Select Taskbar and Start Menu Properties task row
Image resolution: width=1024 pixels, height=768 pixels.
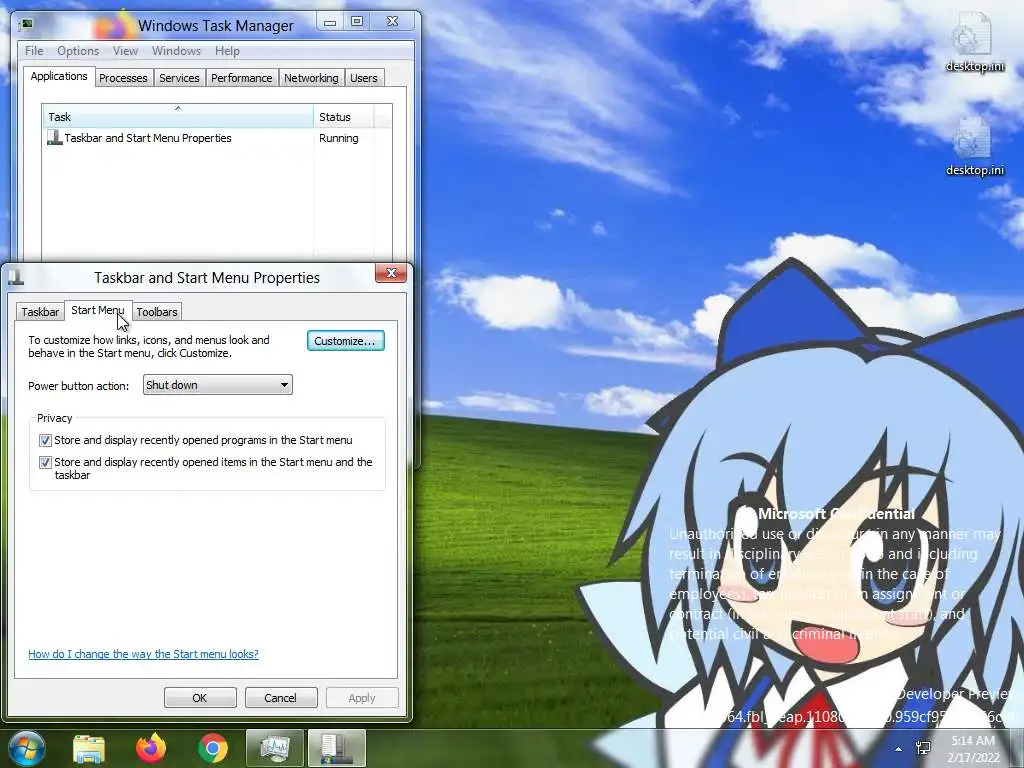(209, 138)
